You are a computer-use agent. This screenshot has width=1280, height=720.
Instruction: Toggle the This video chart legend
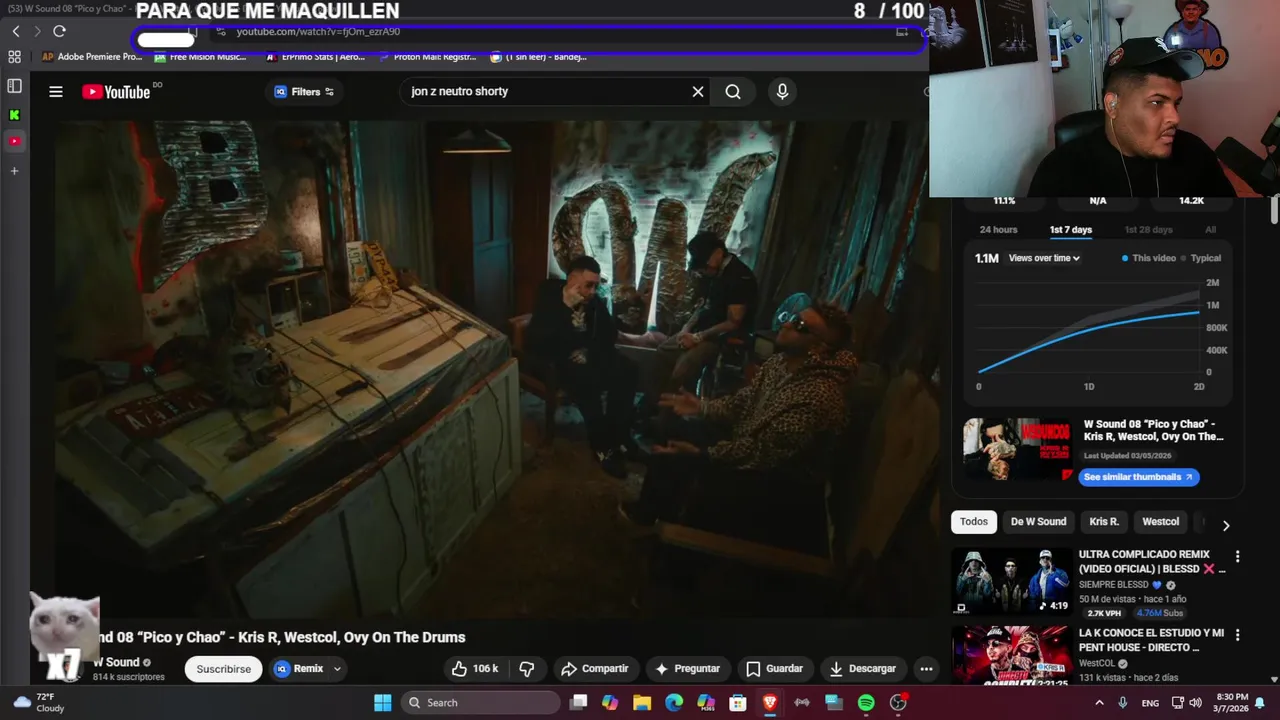[1149, 258]
